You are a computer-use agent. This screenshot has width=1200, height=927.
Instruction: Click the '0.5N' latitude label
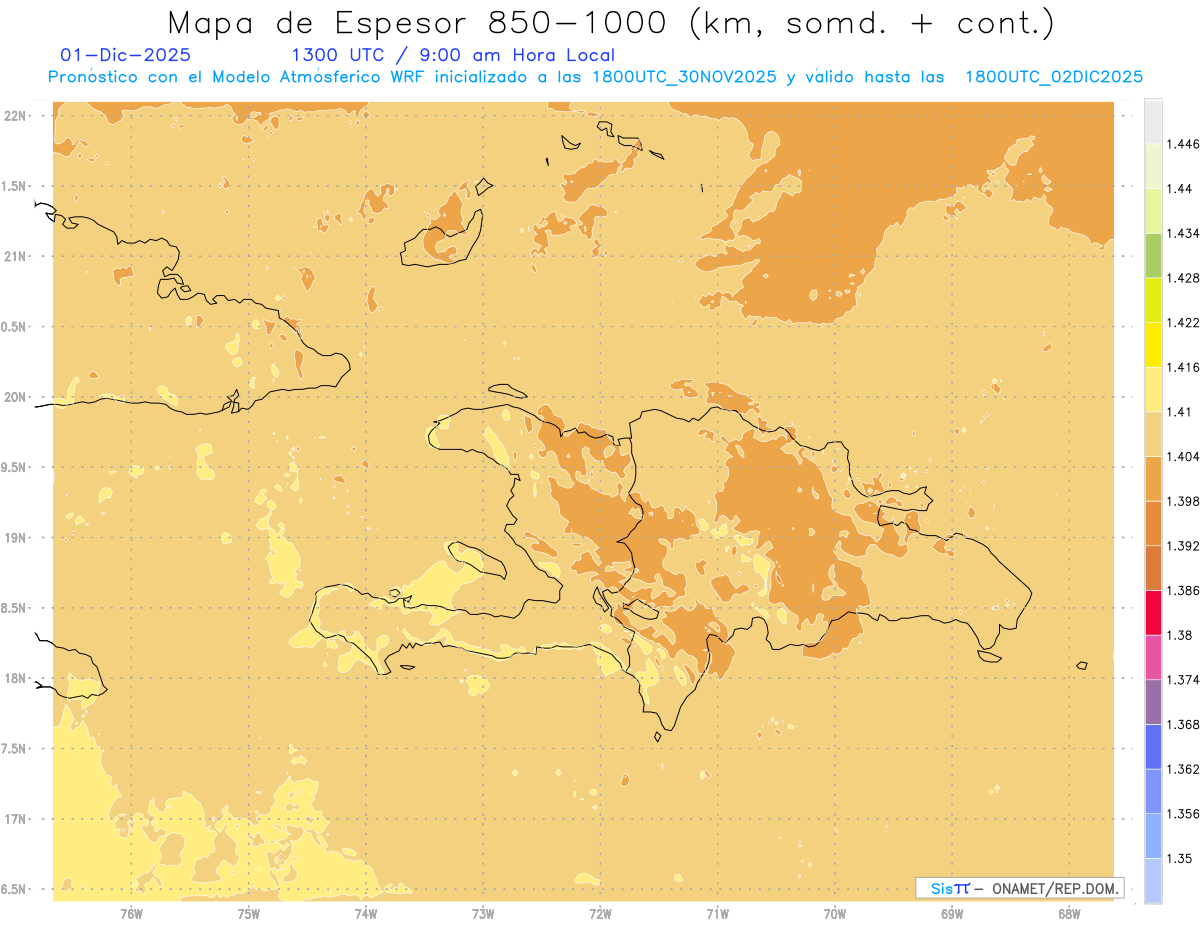(13, 327)
